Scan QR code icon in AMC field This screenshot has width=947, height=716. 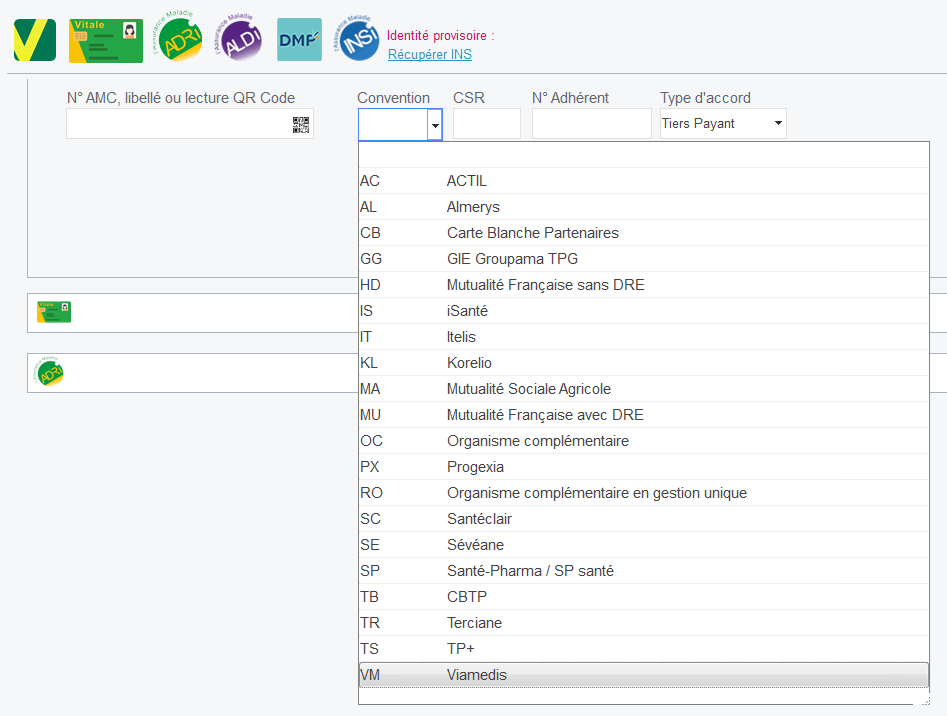click(301, 124)
